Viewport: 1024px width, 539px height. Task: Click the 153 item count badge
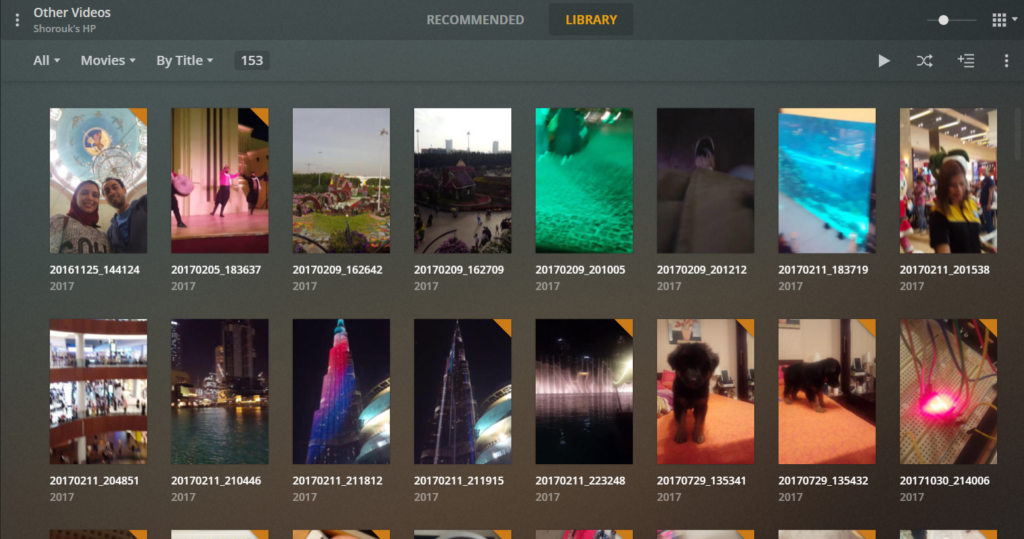(x=251, y=61)
